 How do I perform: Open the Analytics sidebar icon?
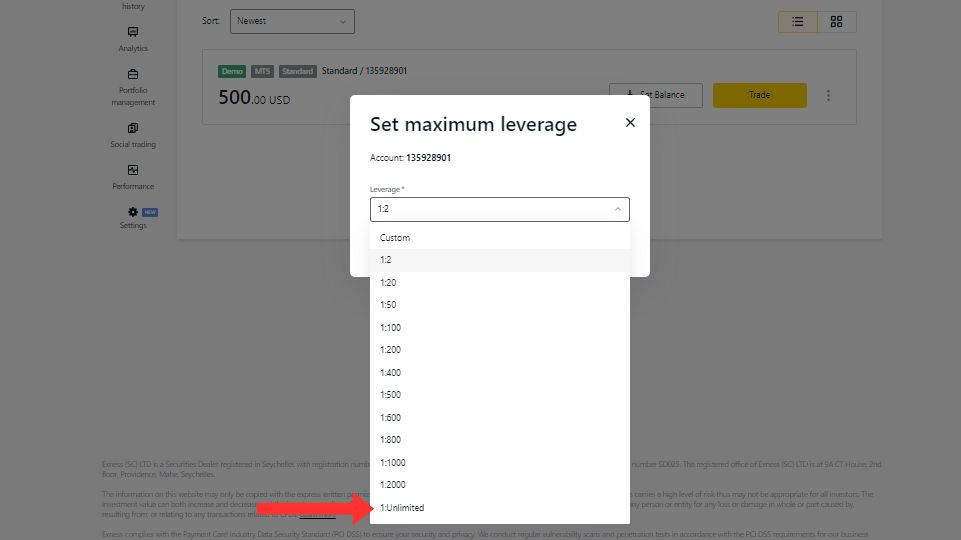pos(133,32)
